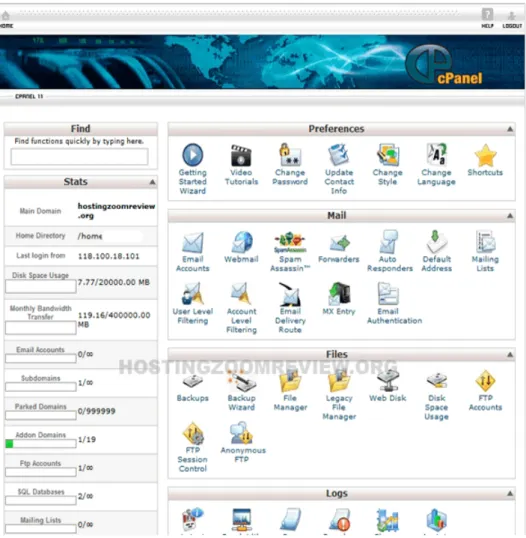
Task: Open Video Tutorials
Action: [241, 156]
